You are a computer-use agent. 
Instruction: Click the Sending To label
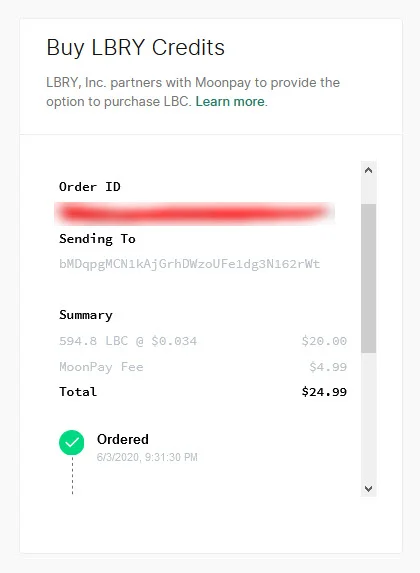point(98,239)
